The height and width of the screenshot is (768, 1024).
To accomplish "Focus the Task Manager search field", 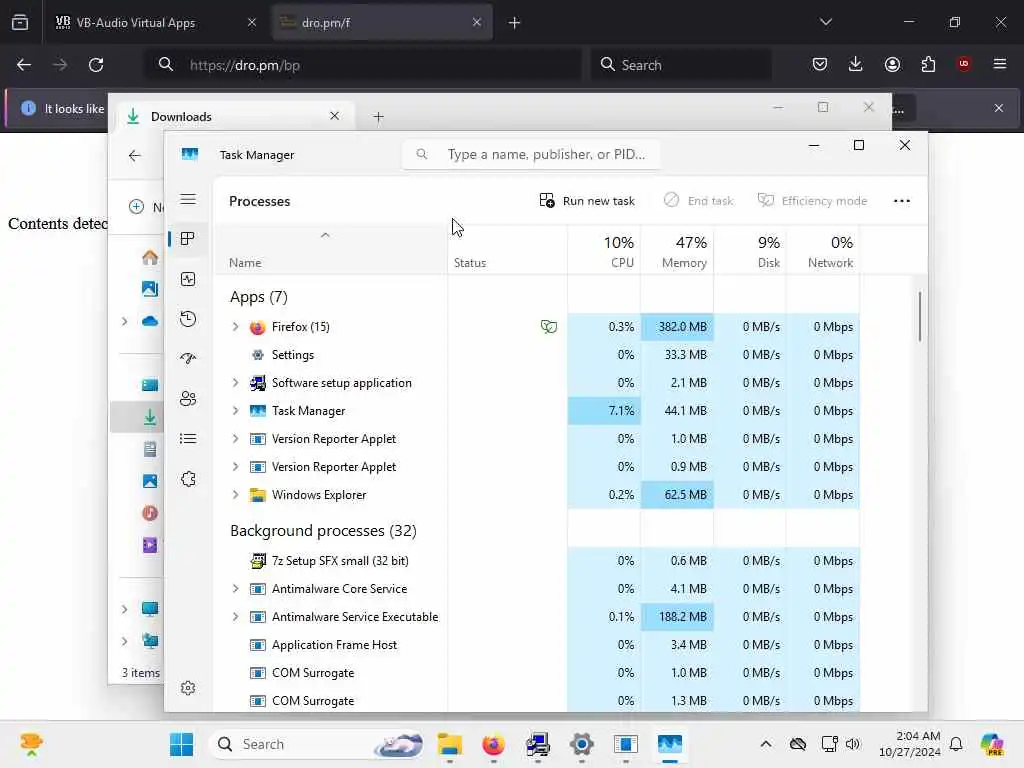I will coord(531,154).
